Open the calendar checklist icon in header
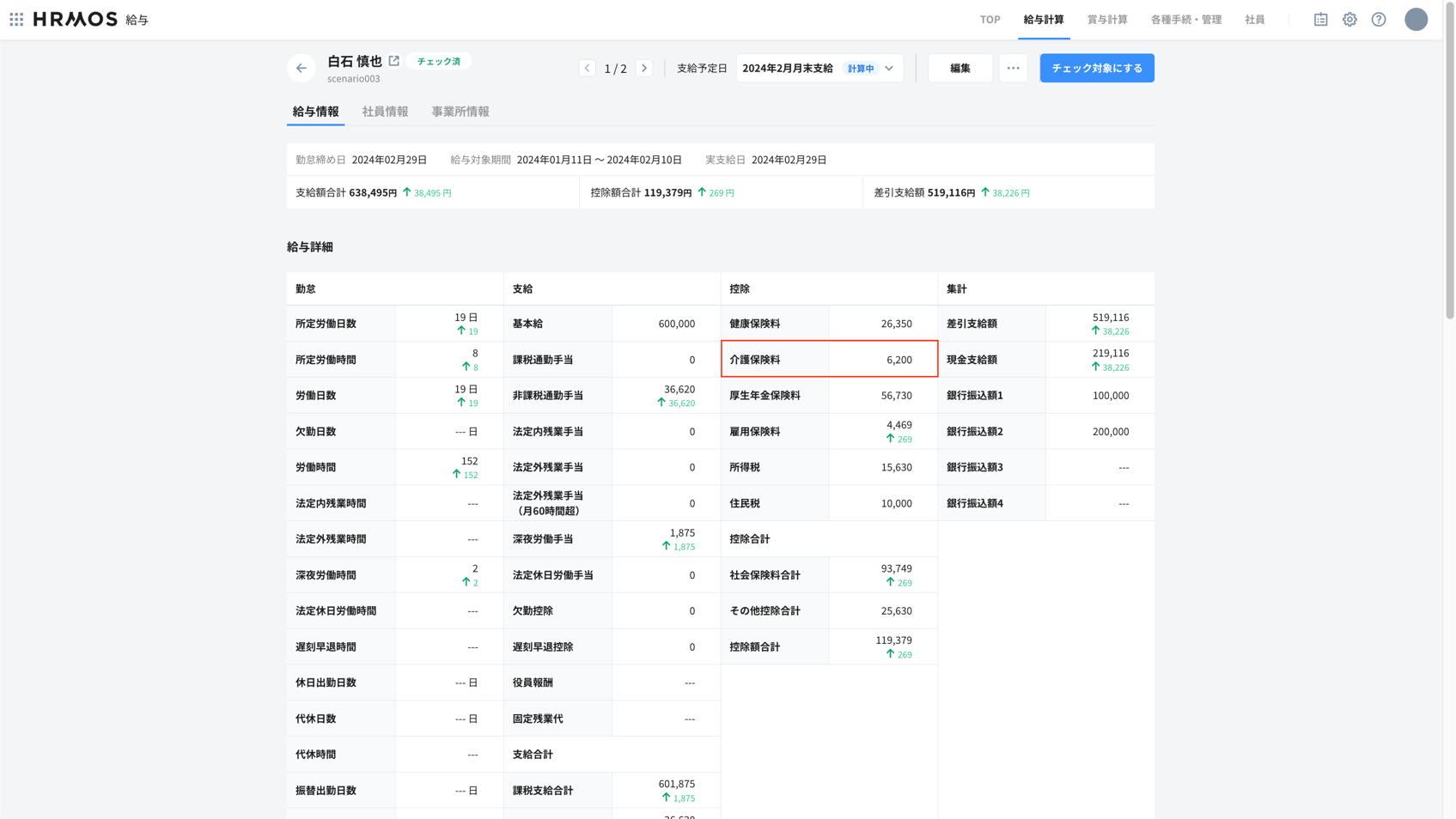Image resolution: width=1456 pixels, height=819 pixels. coord(1320,19)
